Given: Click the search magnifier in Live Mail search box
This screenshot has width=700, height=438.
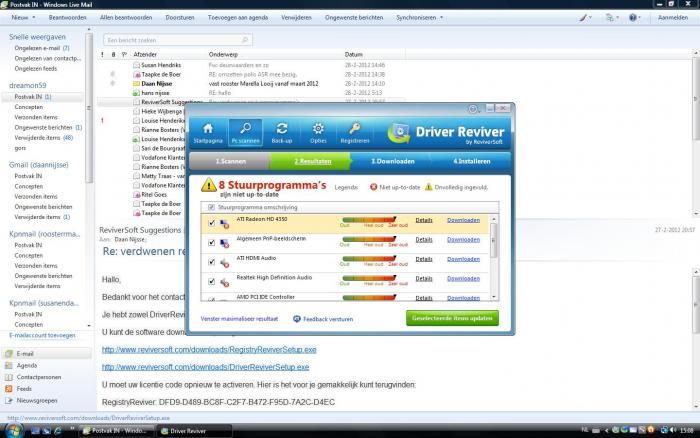Looking at the screenshot, I should (x=245, y=40).
